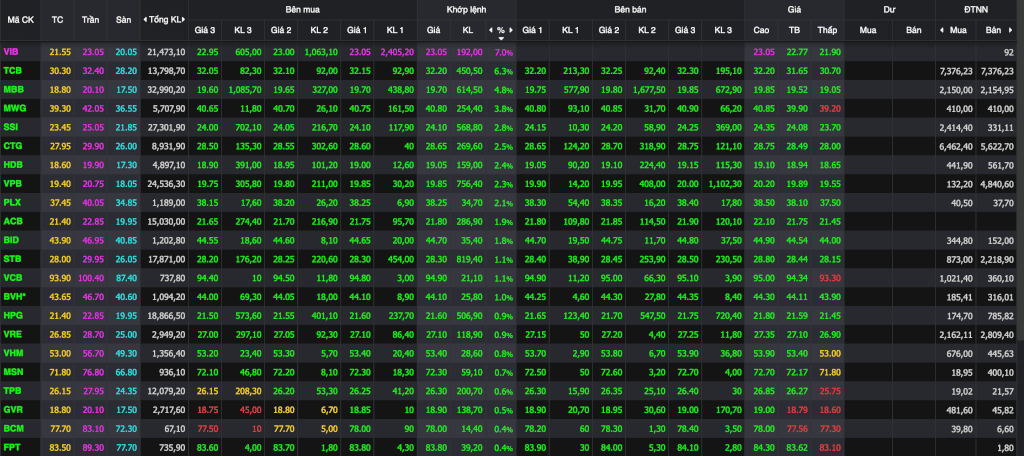The image size is (1024, 456).
Task: Click VCB's ceiling price 100.40
Action: point(89,278)
